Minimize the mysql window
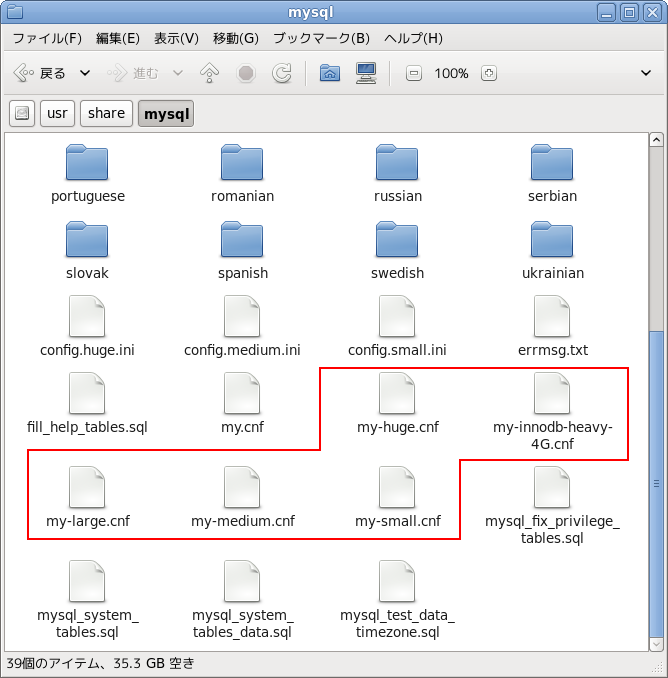The height and width of the screenshot is (678, 668). [x=607, y=12]
